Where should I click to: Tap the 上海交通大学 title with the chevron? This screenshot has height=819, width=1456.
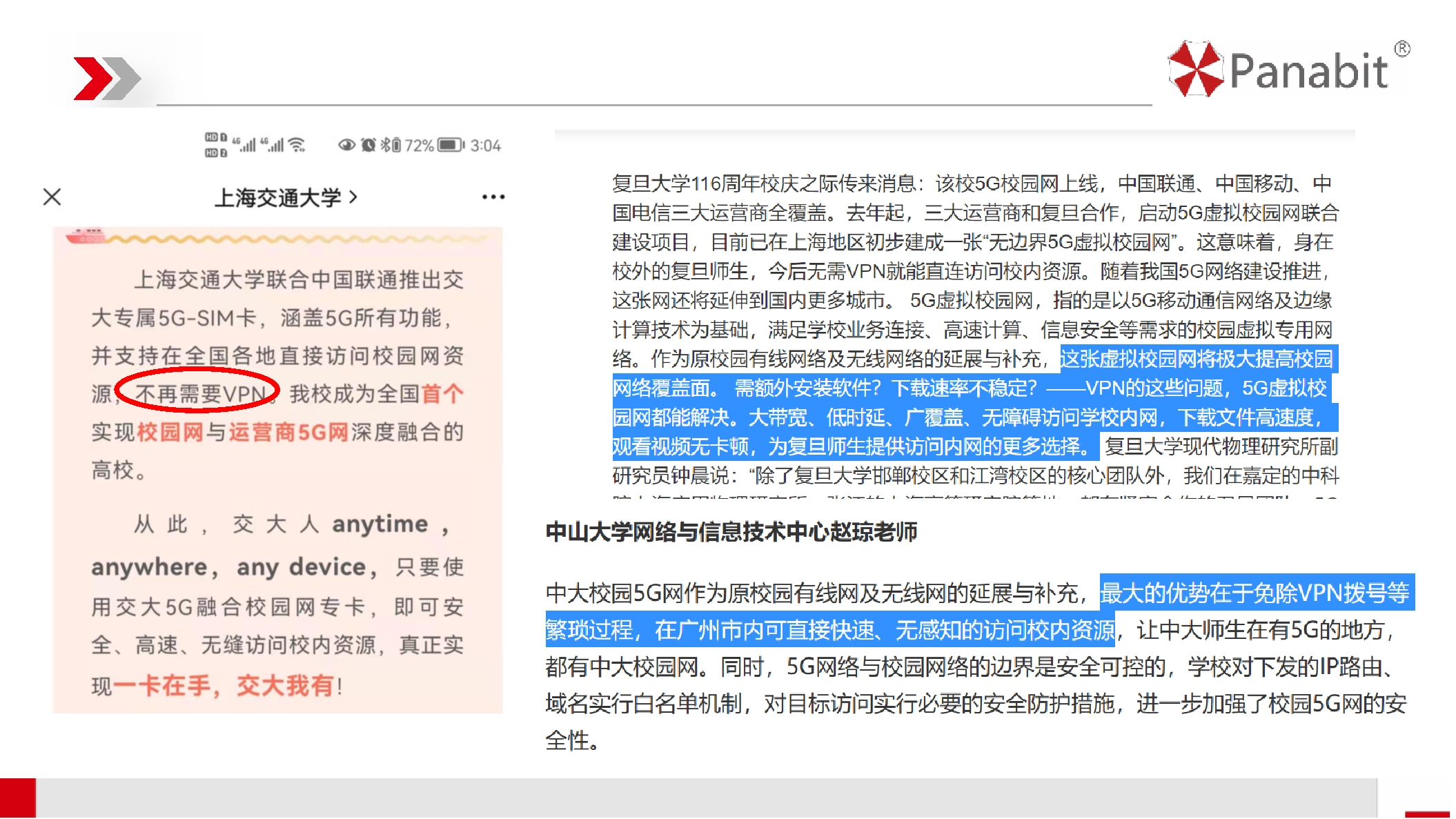[286, 198]
